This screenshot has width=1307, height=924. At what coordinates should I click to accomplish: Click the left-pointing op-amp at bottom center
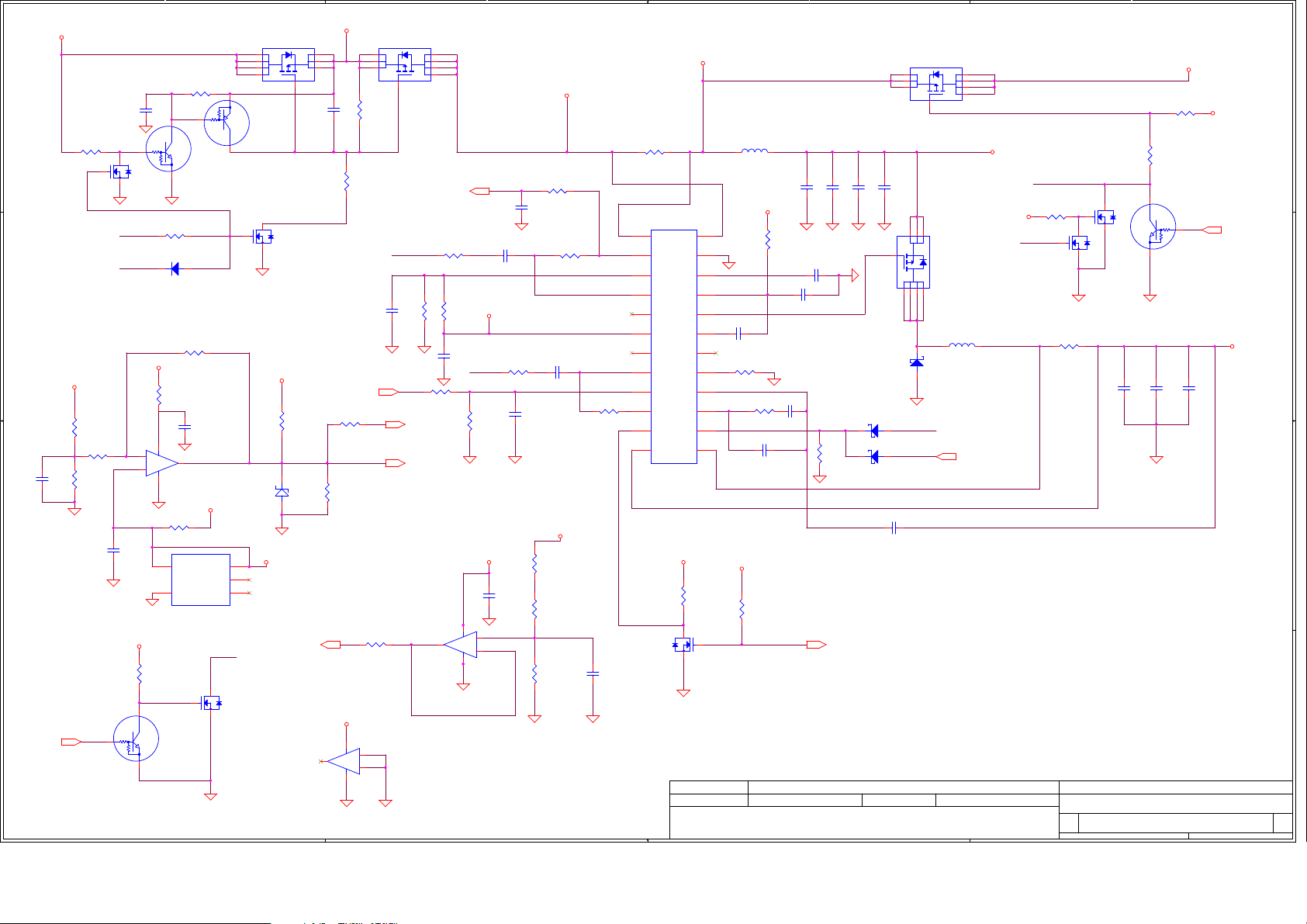tap(461, 644)
